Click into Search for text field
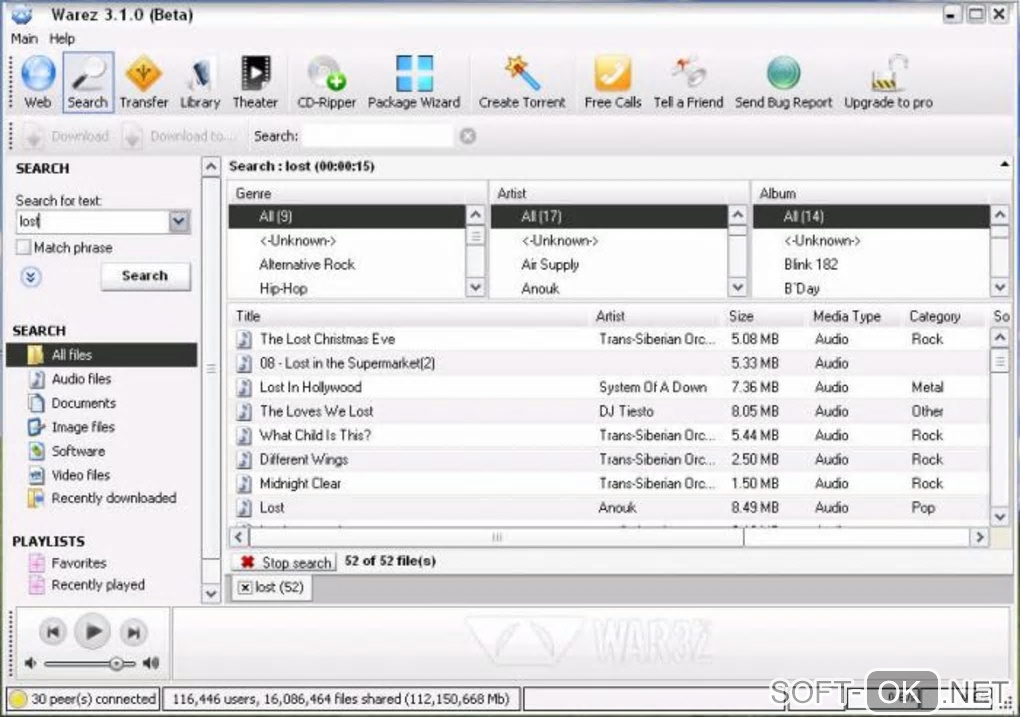Image resolution: width=1020 pixels, height=717 pixels. 92,222
